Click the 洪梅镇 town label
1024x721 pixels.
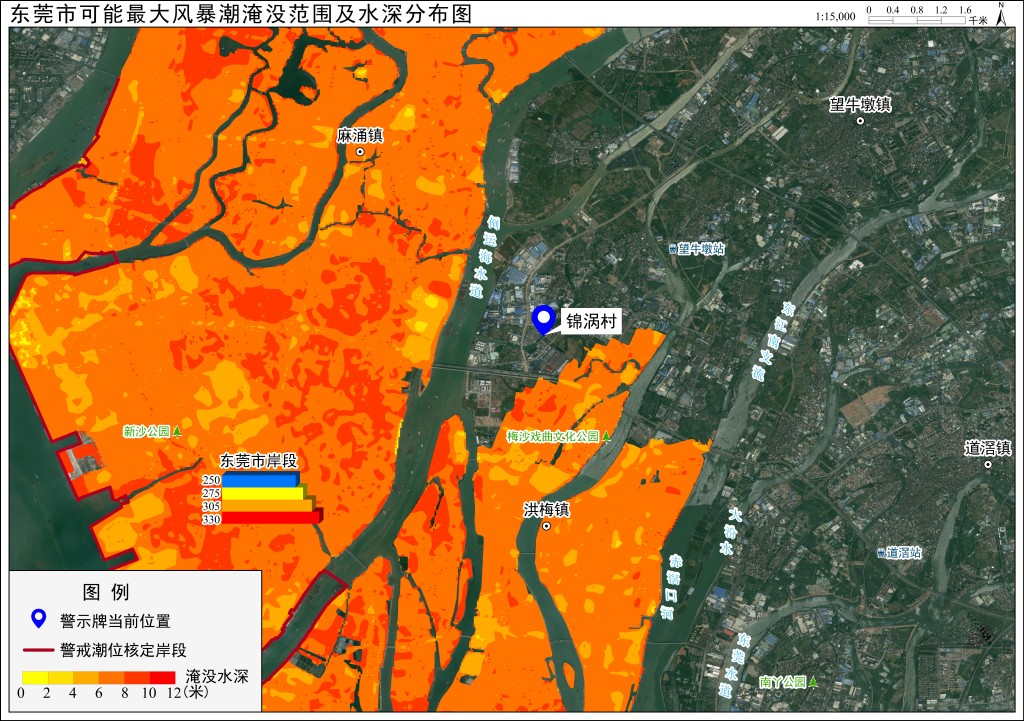547,509
